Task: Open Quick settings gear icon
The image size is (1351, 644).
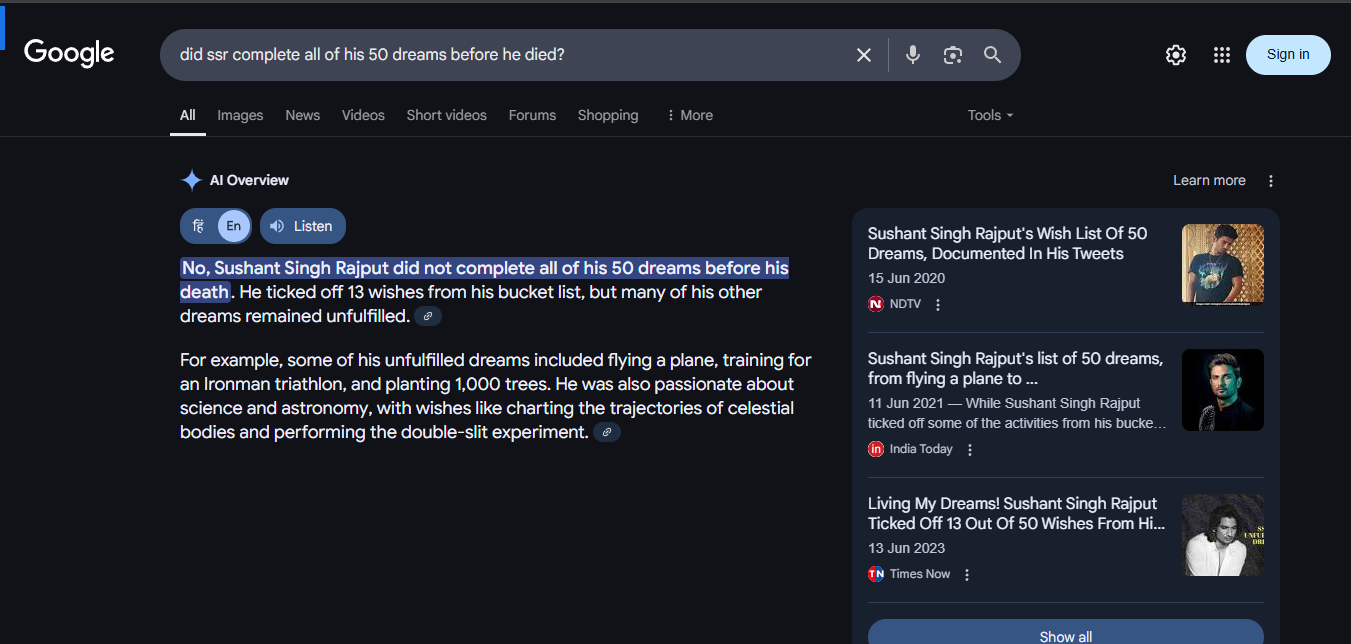Action: 1176,55
